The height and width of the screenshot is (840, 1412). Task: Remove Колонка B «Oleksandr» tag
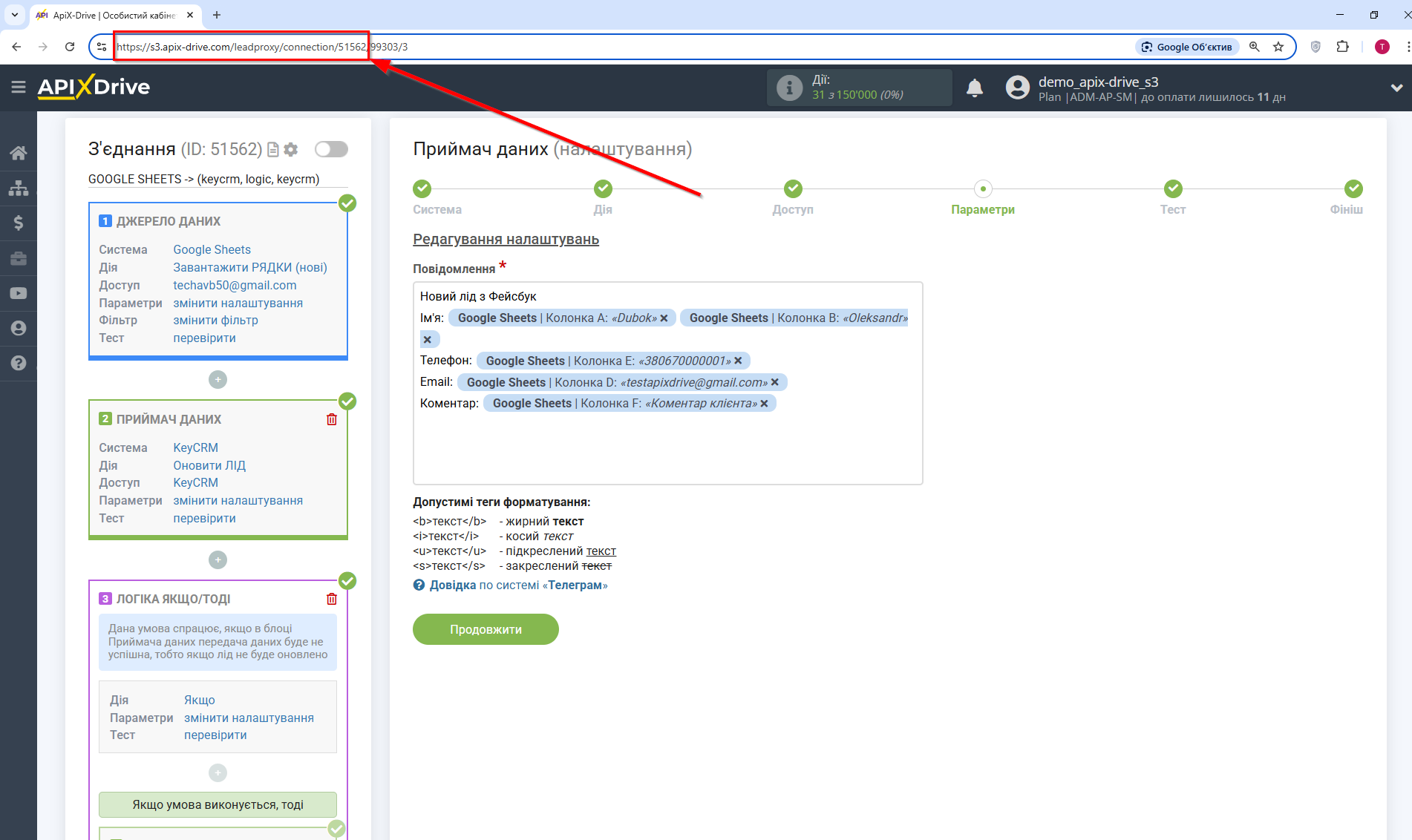[x=427, y=340]
